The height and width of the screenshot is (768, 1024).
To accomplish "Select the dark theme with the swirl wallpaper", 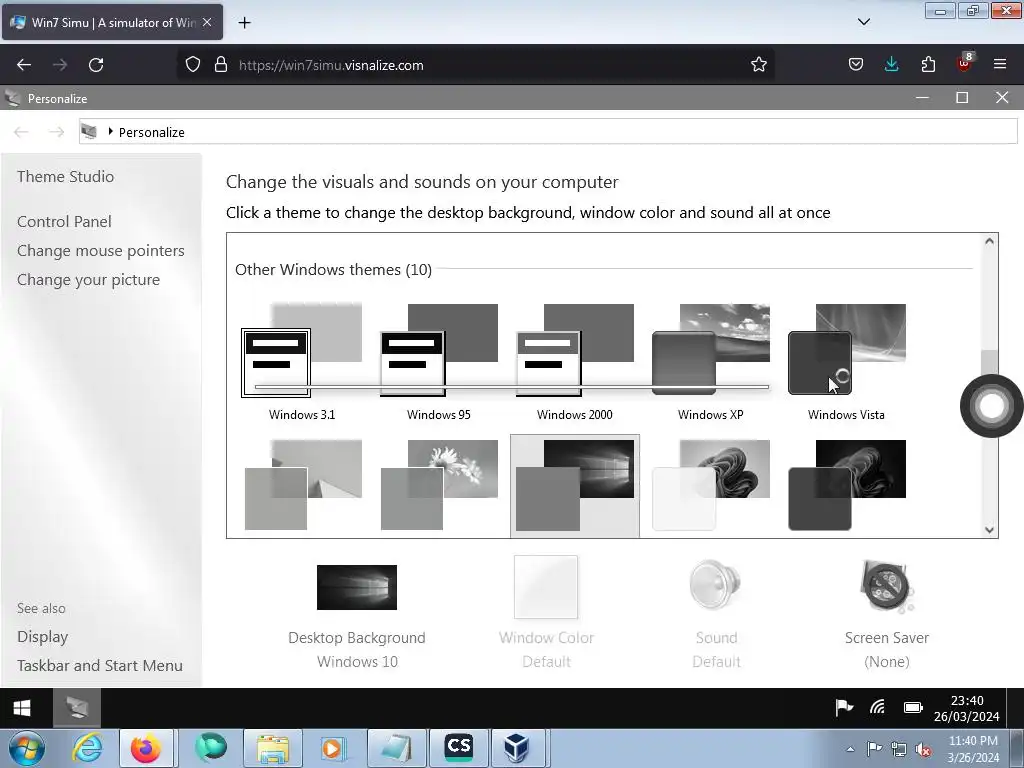I will (846, 486).
